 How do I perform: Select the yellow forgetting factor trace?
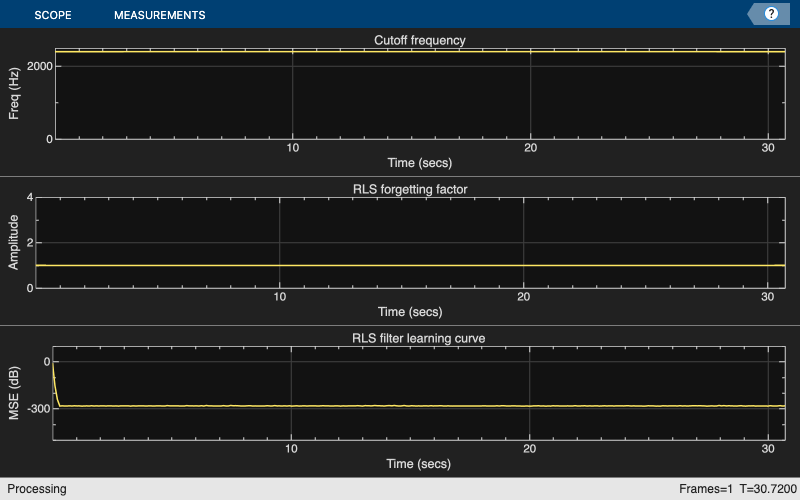(410, 265)
